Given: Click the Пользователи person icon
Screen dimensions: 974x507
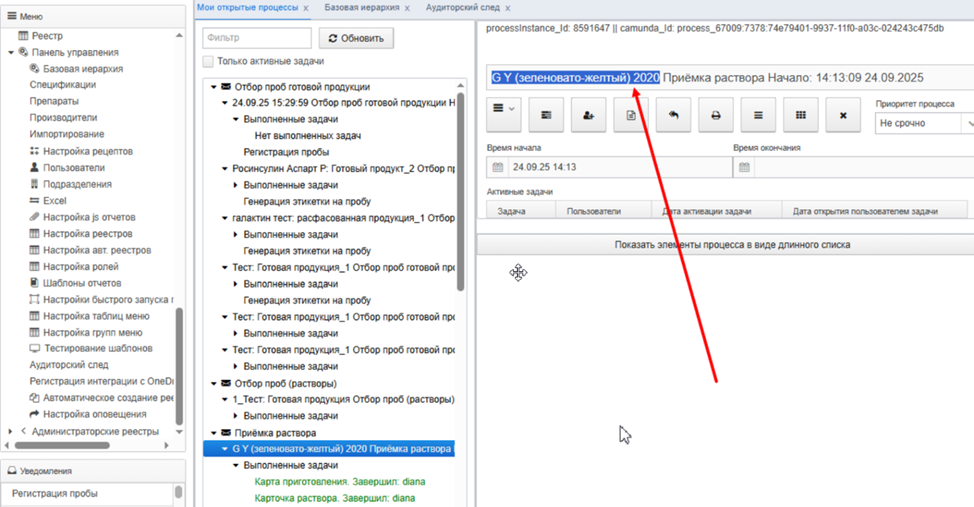Looking at the screenshot, I should (35, 167).
